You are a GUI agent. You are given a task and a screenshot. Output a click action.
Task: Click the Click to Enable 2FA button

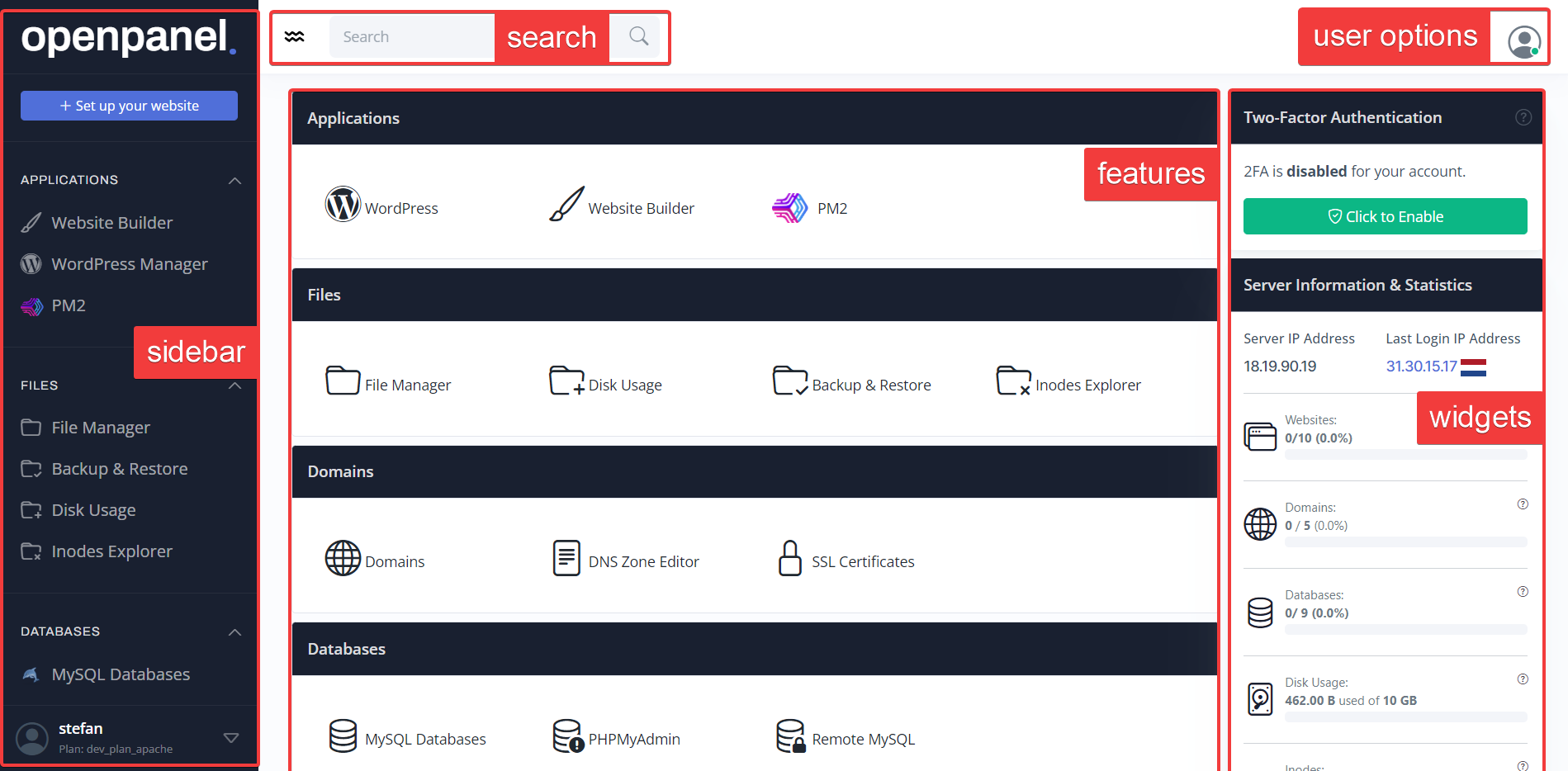1385,216
